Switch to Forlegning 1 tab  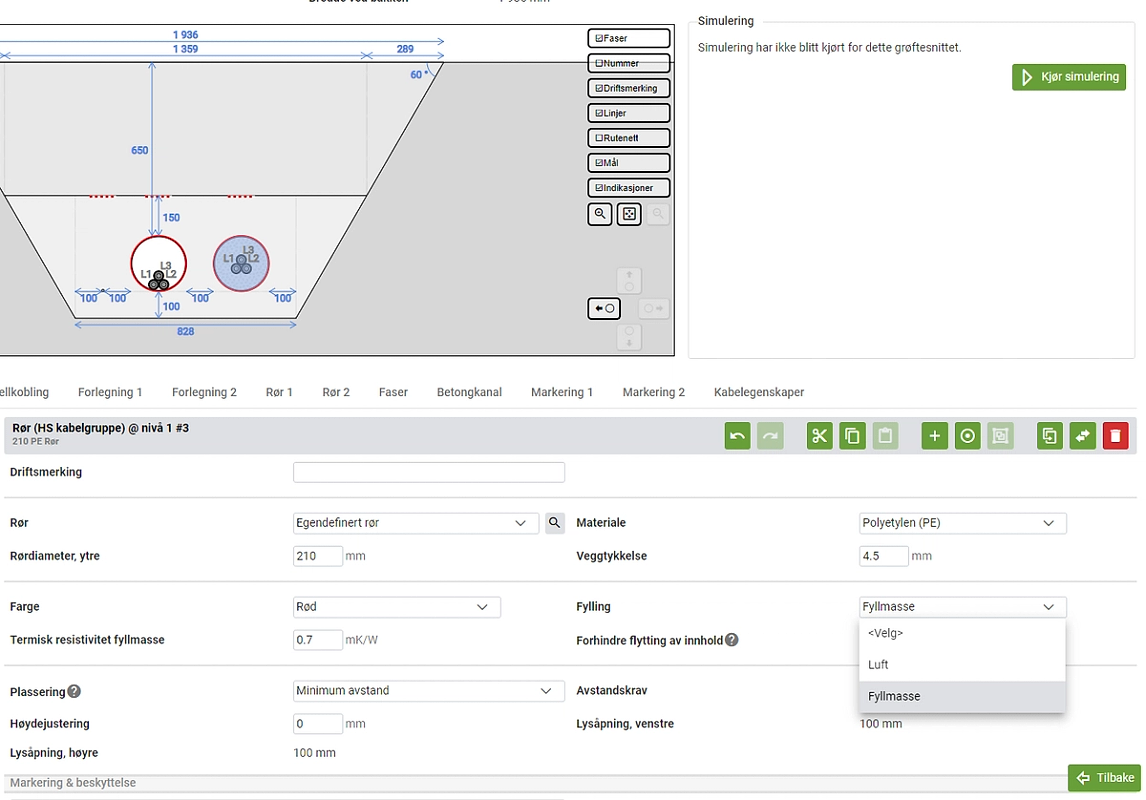coord(110,392)
